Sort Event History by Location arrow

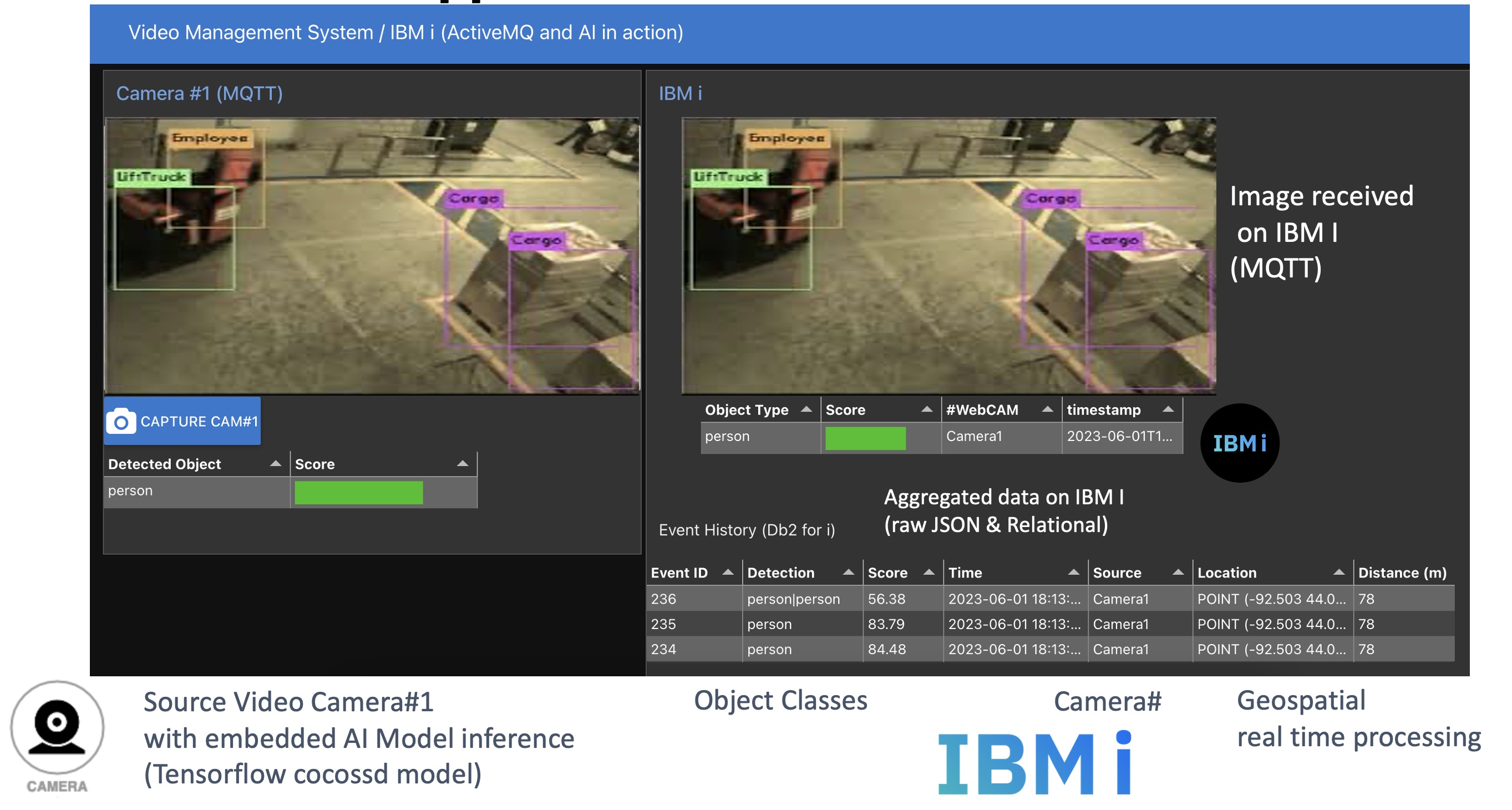pos(1339,571)
